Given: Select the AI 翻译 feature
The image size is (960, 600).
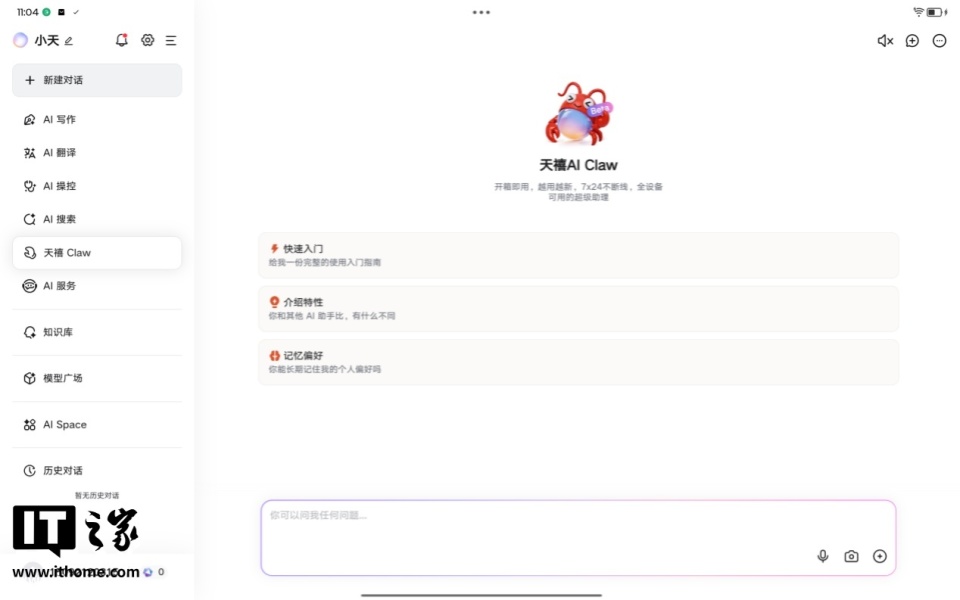Looking at the screenshot, I should 60,152.
